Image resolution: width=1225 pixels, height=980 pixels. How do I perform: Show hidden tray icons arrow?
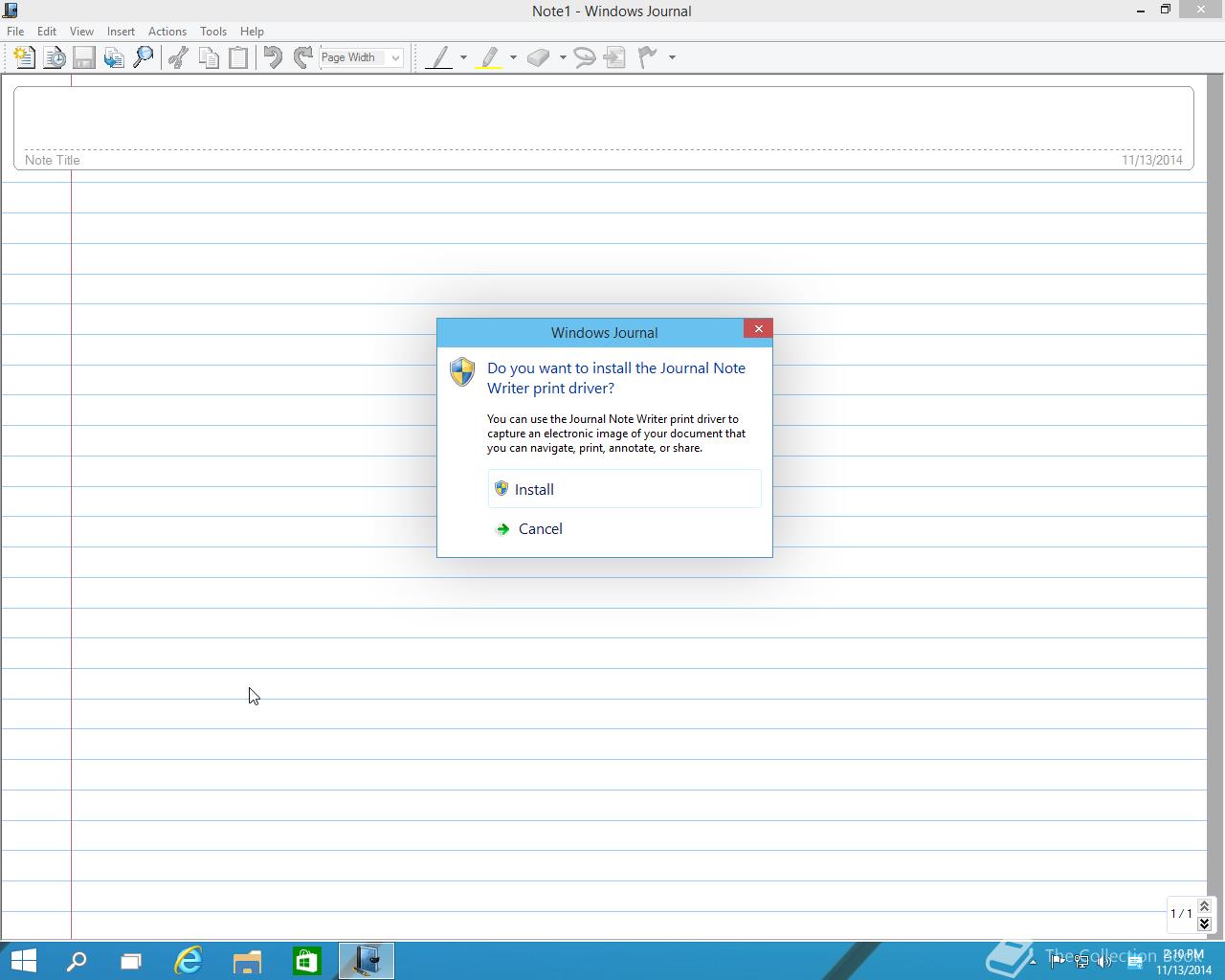pos(1033,962)
